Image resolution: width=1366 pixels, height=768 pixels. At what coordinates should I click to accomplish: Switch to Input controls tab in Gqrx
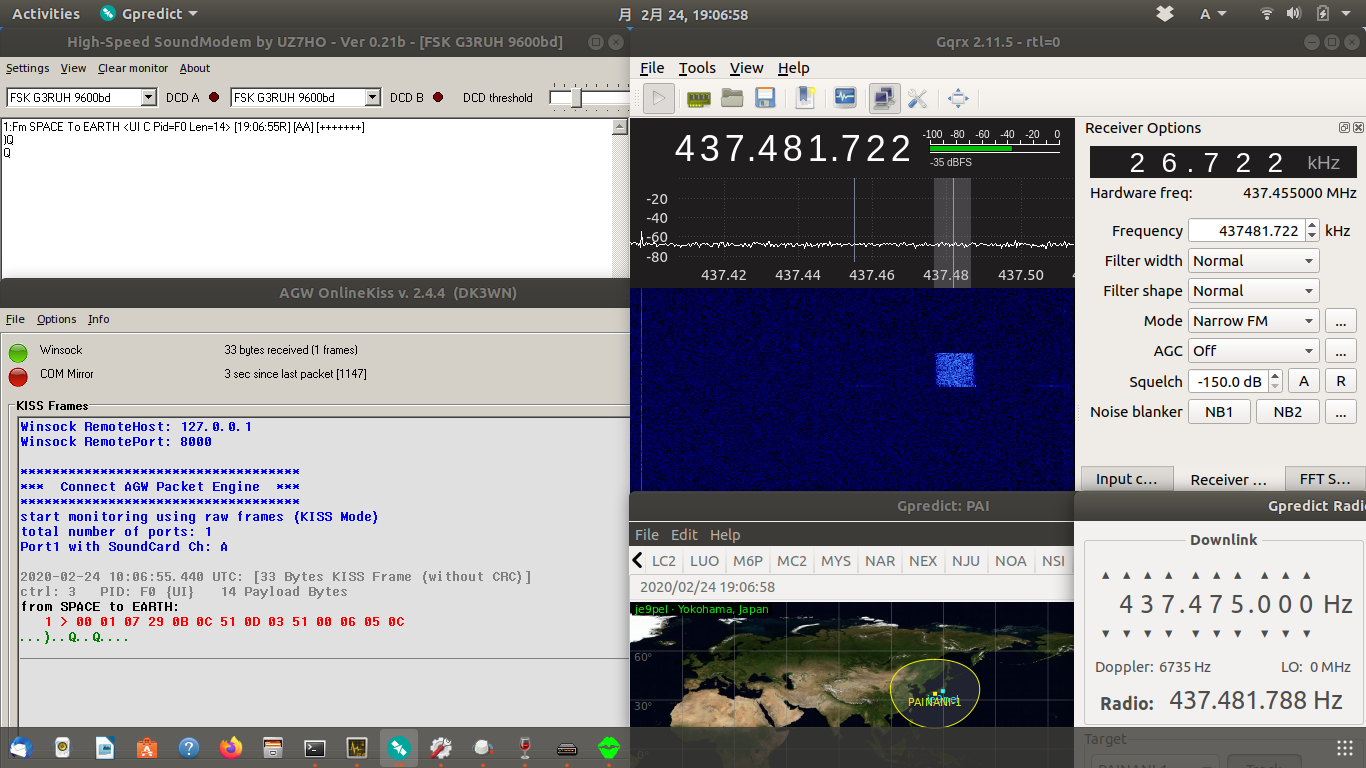pos(1126,479)
